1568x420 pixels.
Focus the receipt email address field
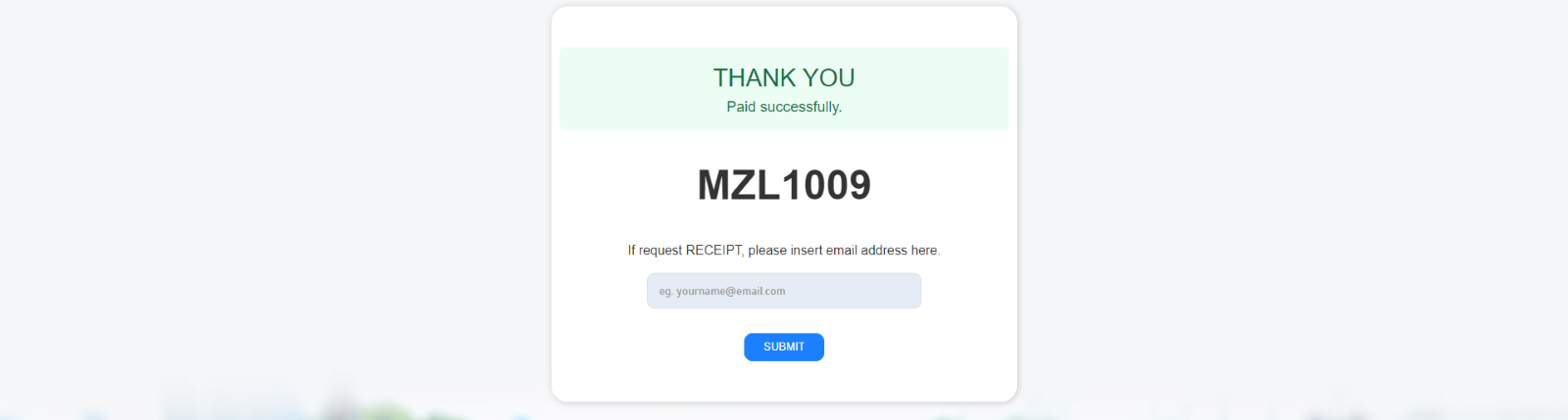click(783, 291)
